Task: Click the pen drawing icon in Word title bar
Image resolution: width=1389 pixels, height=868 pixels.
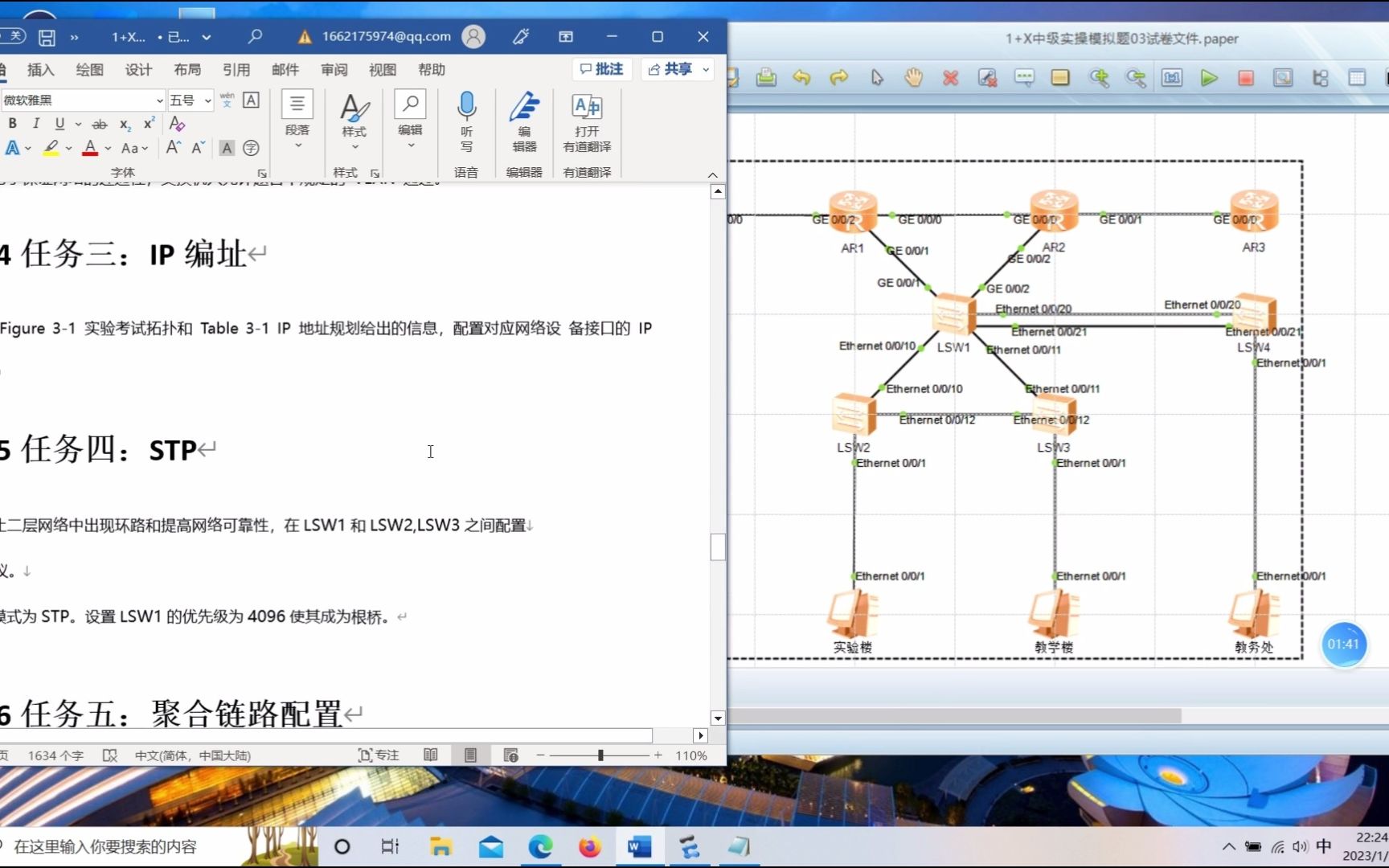Action: click(x=521, y=36)
